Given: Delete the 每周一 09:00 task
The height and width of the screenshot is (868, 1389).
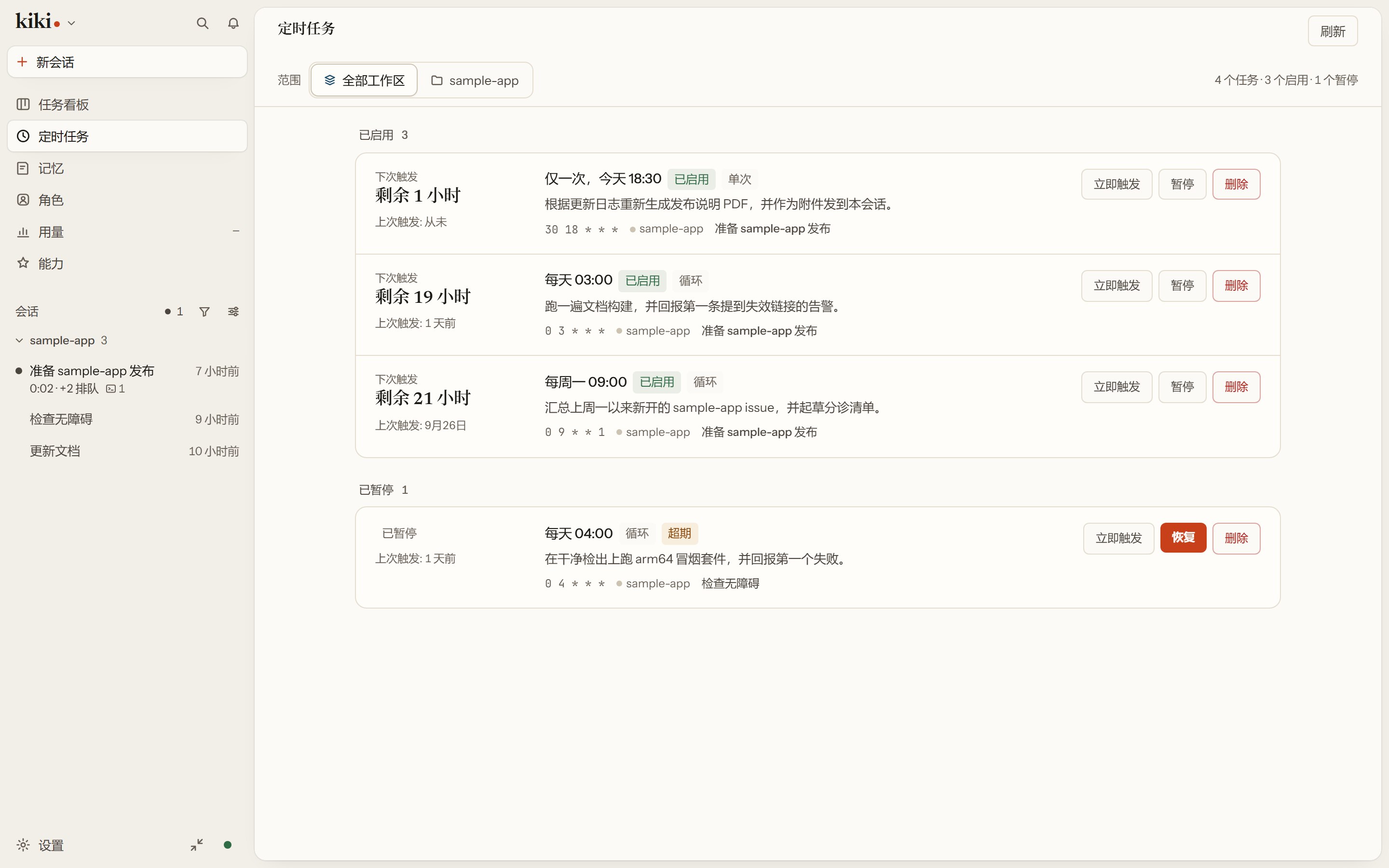Looking at the screenshot, I should [1236, 387].
